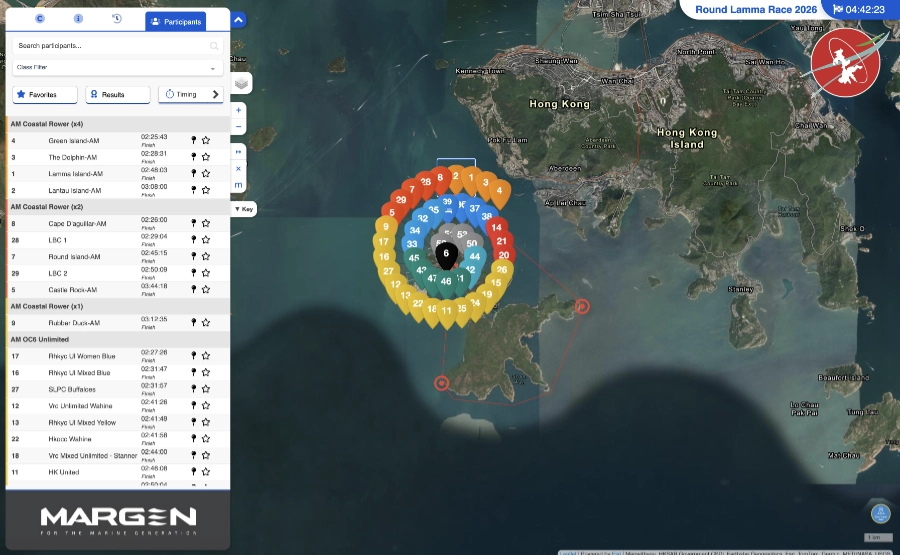Click the Search participants field
The height and width of the screenshot is (555, 900).
pos(118,45)
